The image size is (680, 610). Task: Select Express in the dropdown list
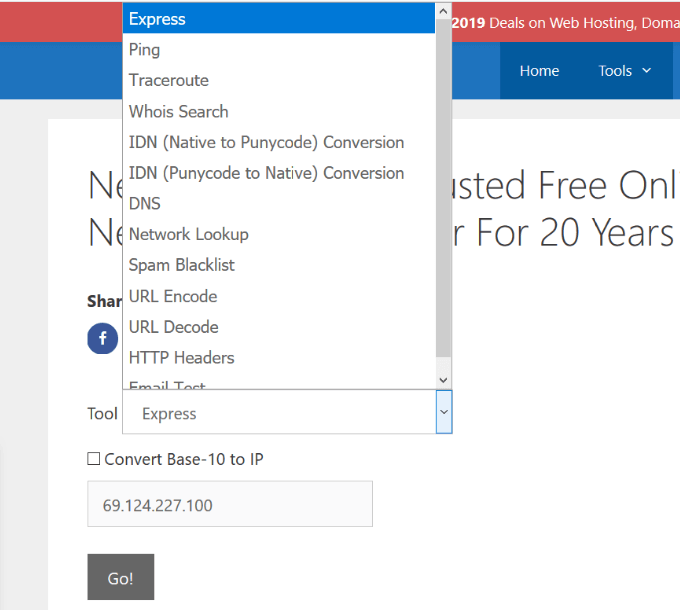157,19
